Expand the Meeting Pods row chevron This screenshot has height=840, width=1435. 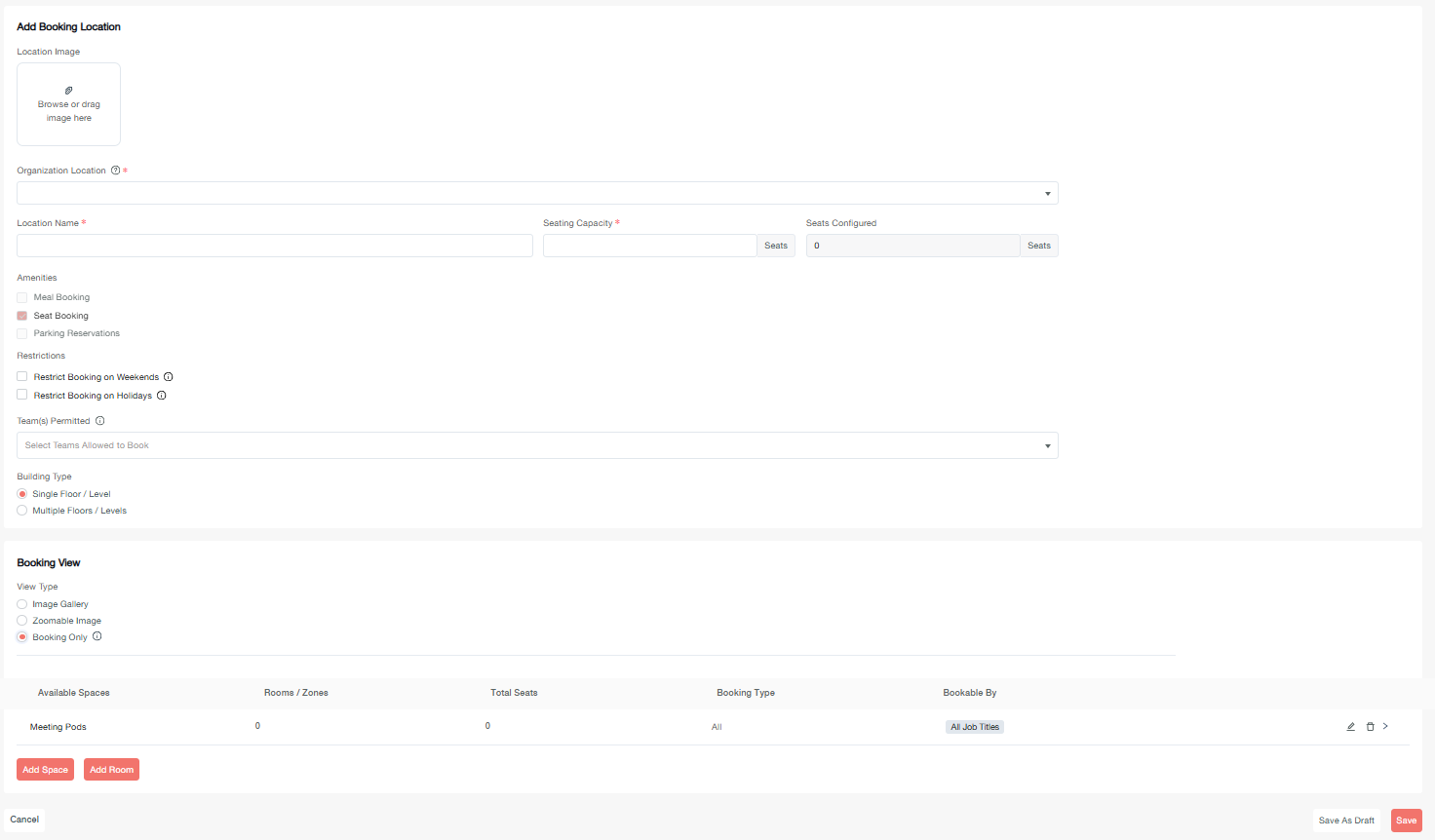[1385, 726]
